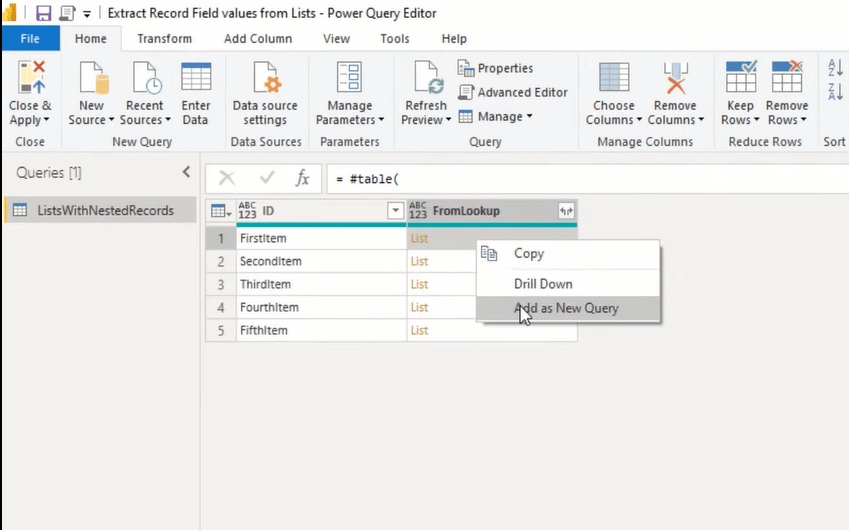This screenshot has height=530, width=849.
Task: Open the Help tab
Action: point(454,38)
